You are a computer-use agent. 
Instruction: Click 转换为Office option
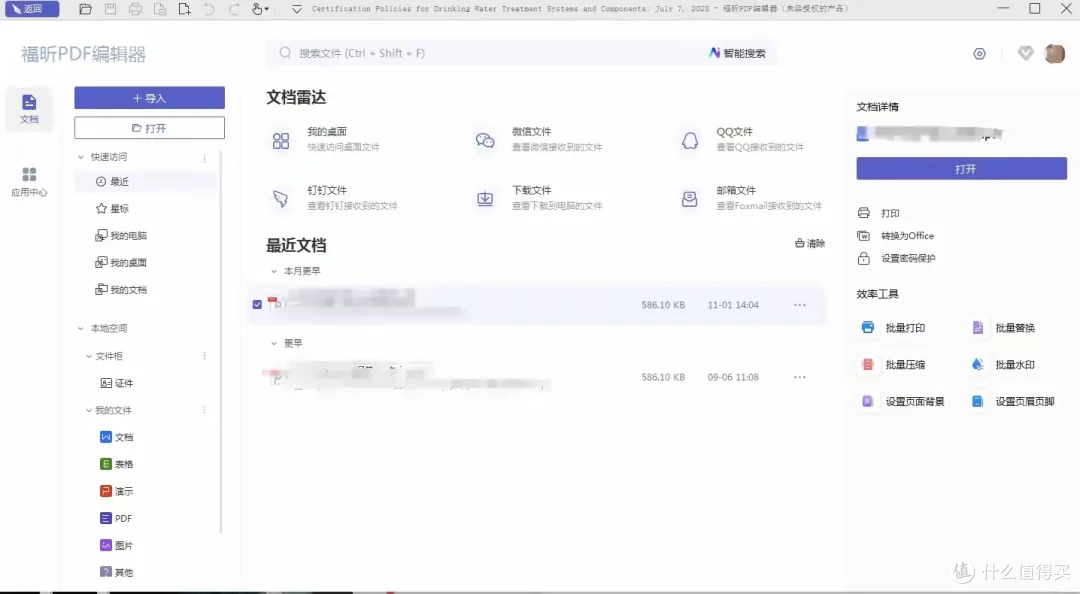click(x=896, y=236)
